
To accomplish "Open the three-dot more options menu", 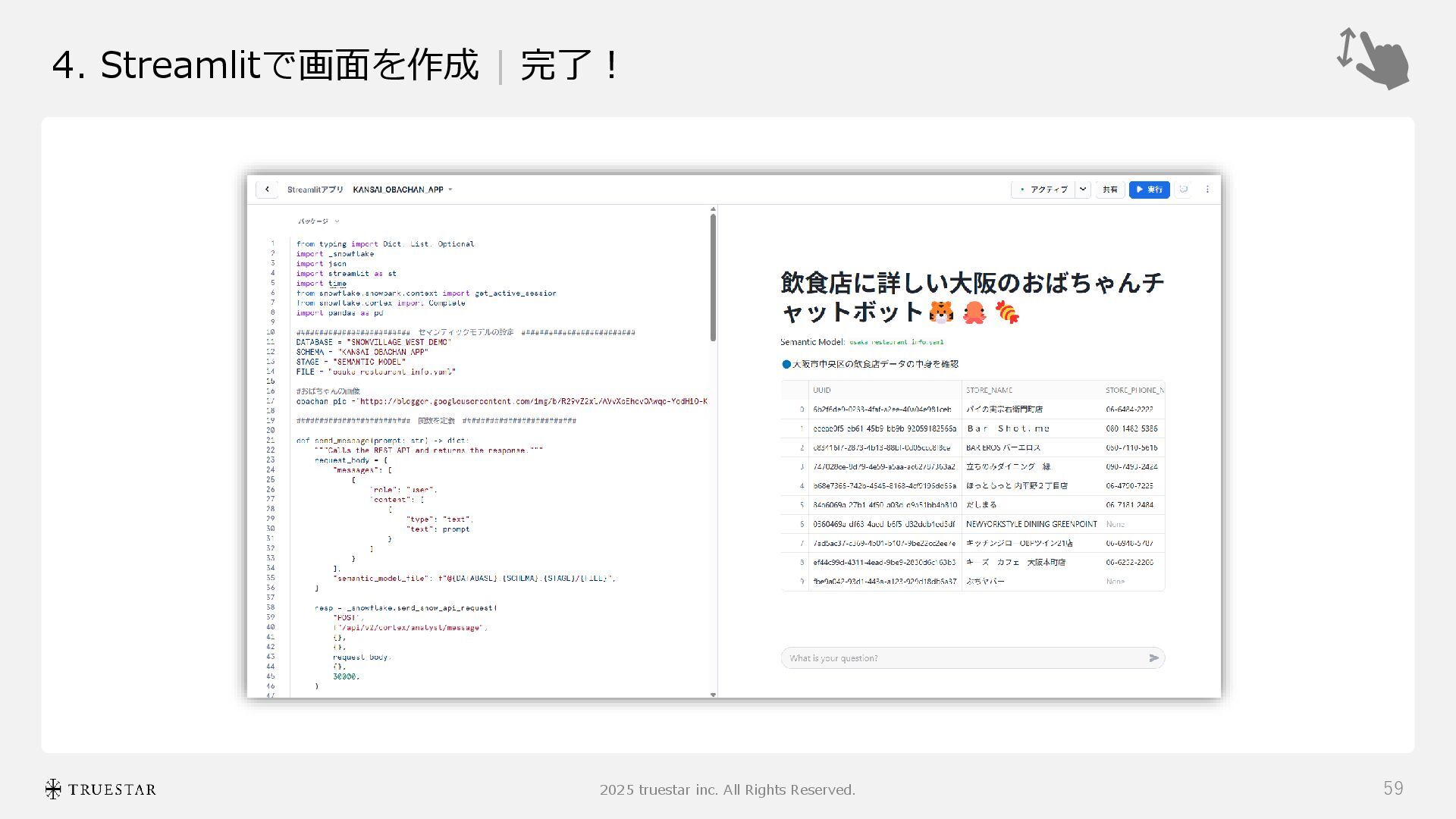I will pyautogui.click(x=1208, y=190).
